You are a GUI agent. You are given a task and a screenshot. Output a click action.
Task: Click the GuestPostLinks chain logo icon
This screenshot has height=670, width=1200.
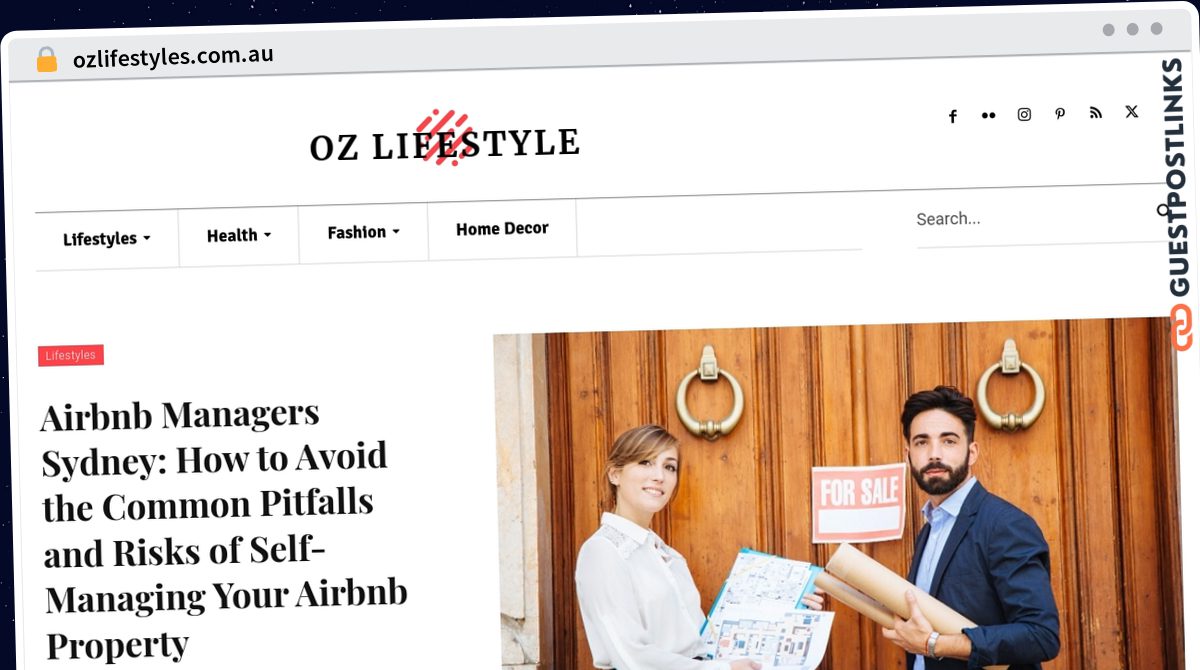click(x=1182, y=328)
